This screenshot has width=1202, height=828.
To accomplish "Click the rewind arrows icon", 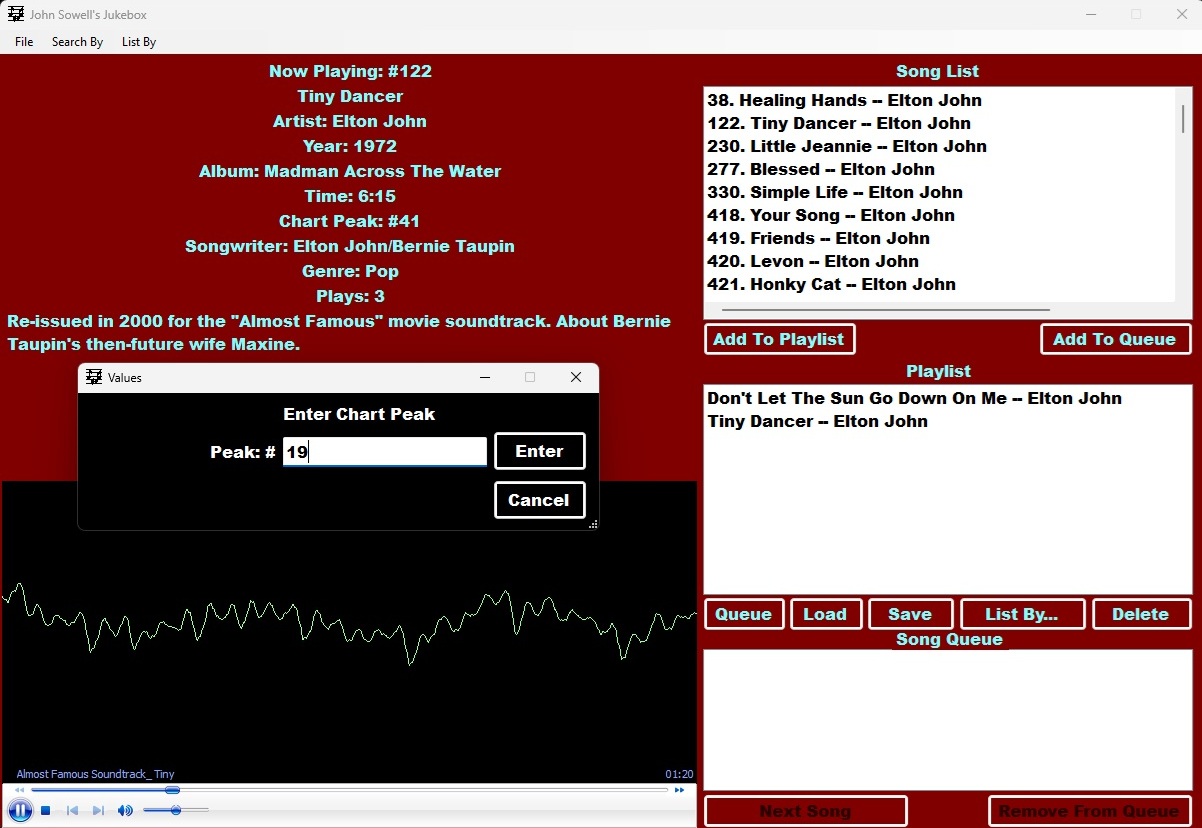I will pos(19,790).
